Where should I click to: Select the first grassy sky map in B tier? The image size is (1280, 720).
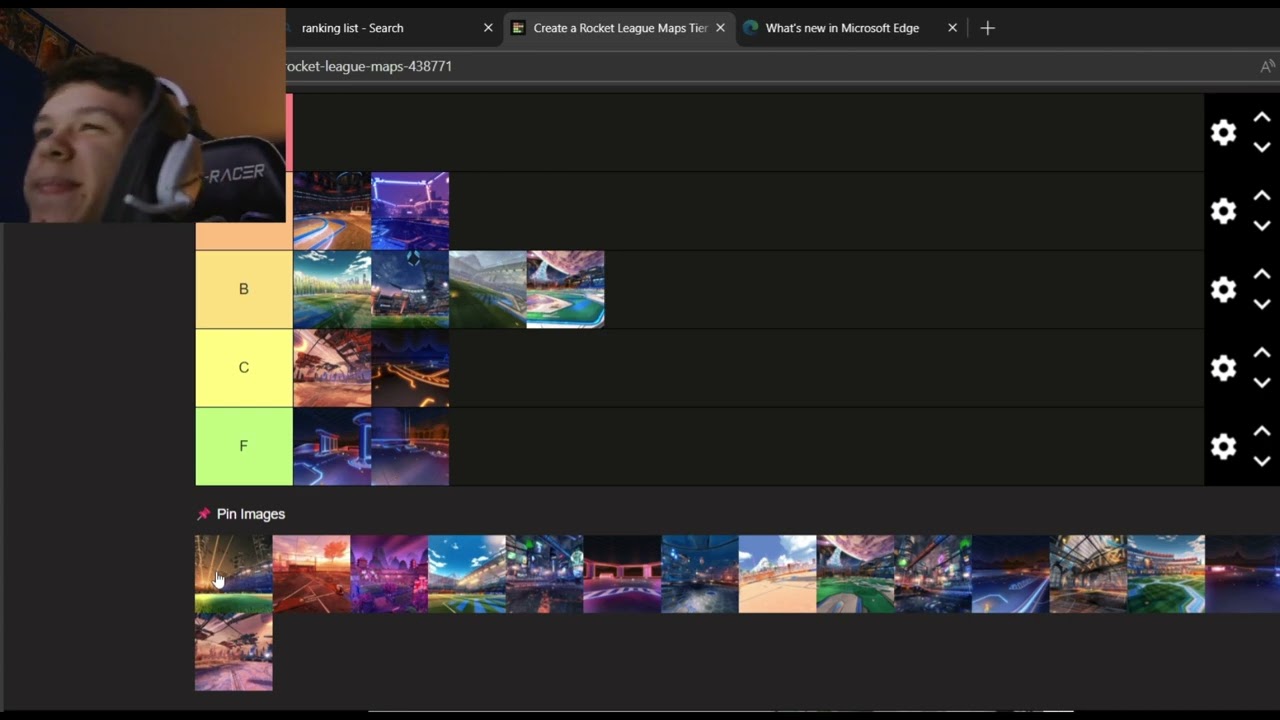332,289
